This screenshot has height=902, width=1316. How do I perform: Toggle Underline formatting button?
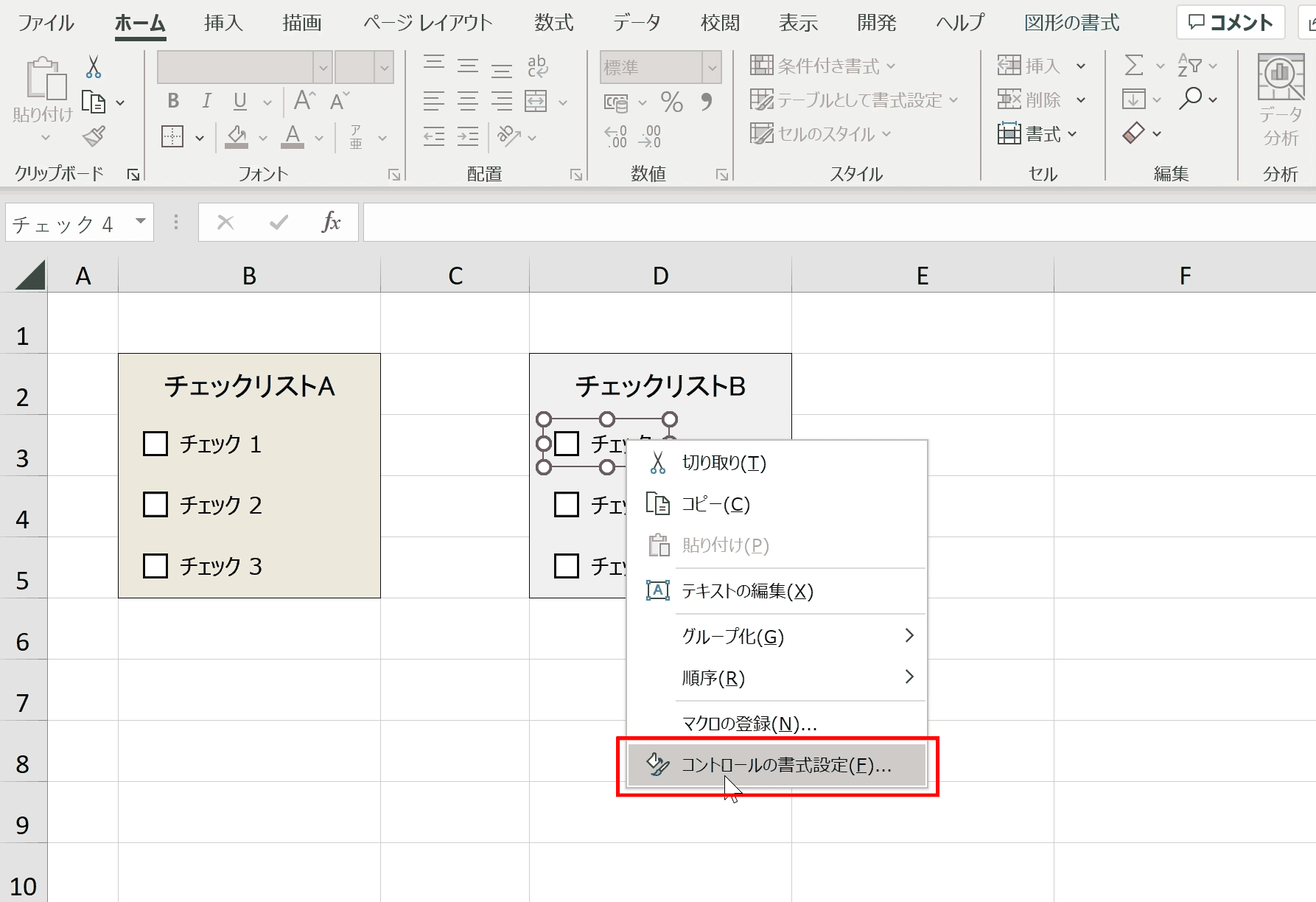pos(239,101)
